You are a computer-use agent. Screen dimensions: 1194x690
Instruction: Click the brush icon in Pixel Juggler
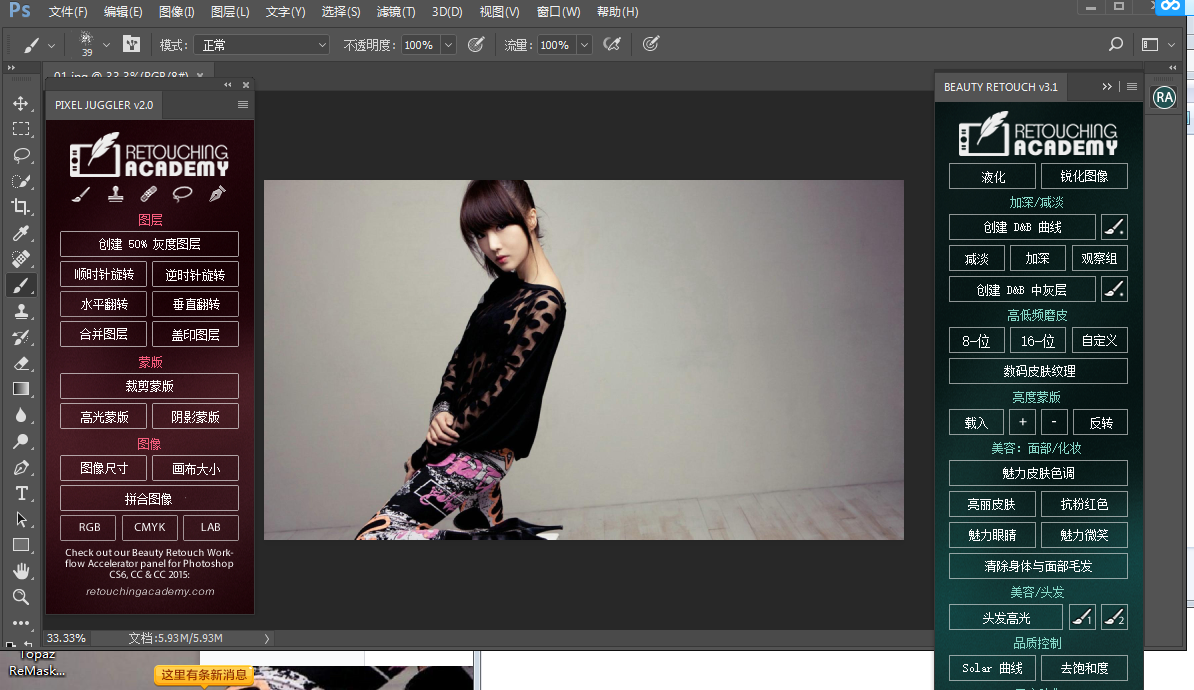(81, 195)
